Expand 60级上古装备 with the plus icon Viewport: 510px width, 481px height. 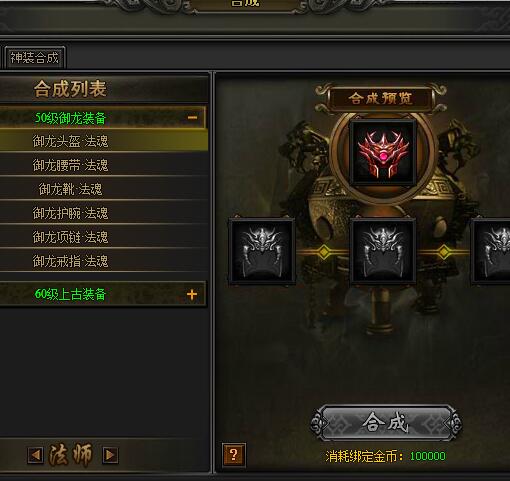(x=192, y=294)
